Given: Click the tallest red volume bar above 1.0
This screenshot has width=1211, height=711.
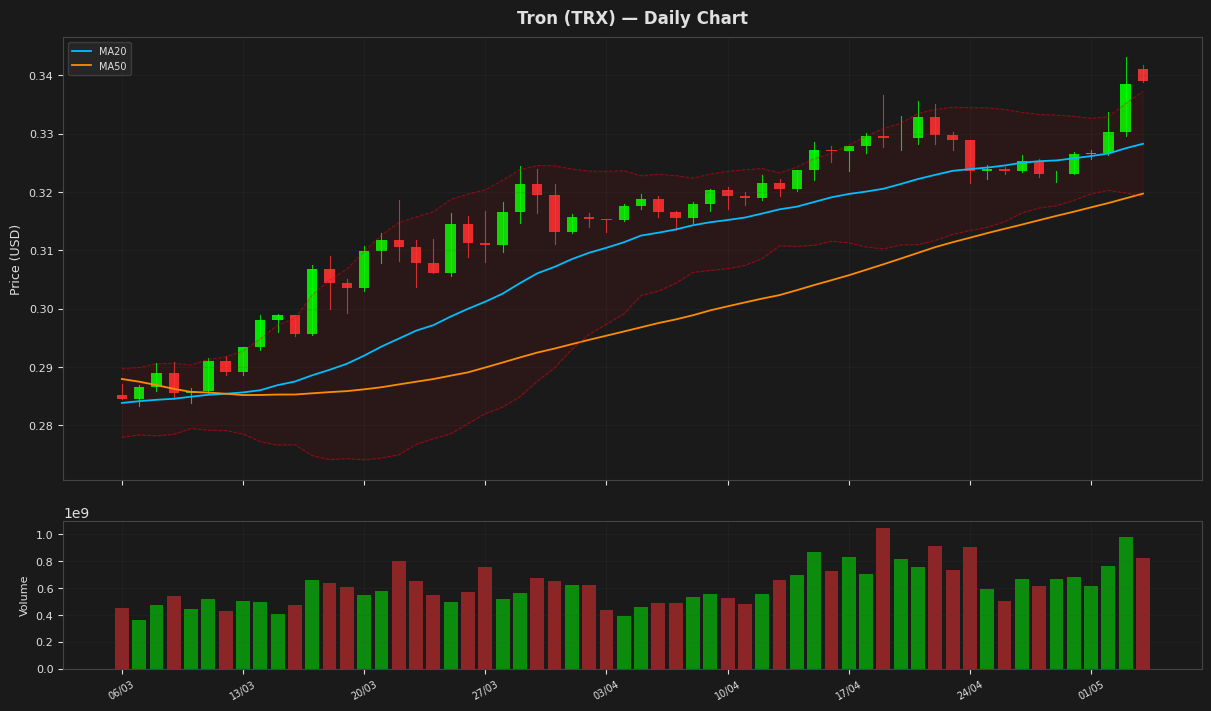Looking at the screenshot, I should [x=883, y=599].
